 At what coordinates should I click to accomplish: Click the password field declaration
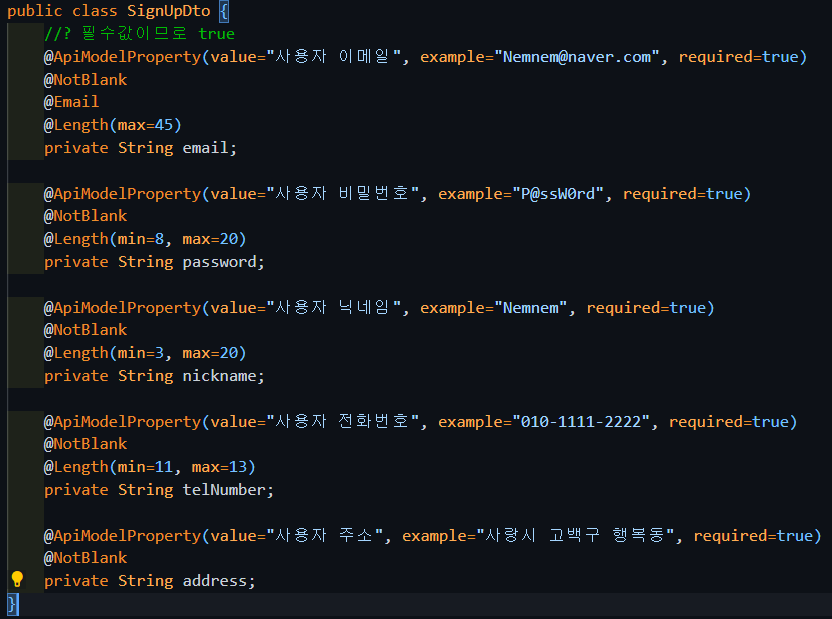154,262
